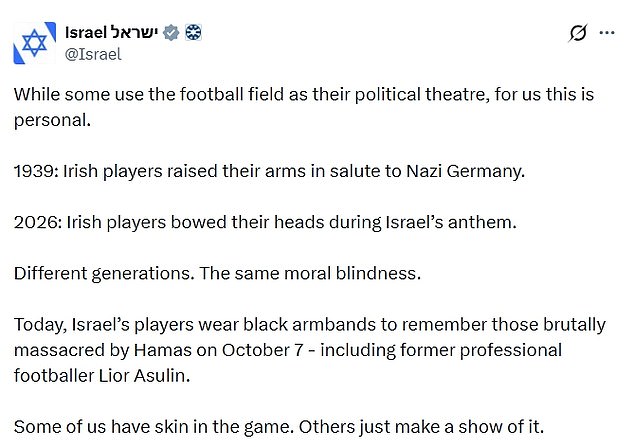Open the Grok explain-post icon
Viewport: 634px width, 447px height.
coord(577,33)
